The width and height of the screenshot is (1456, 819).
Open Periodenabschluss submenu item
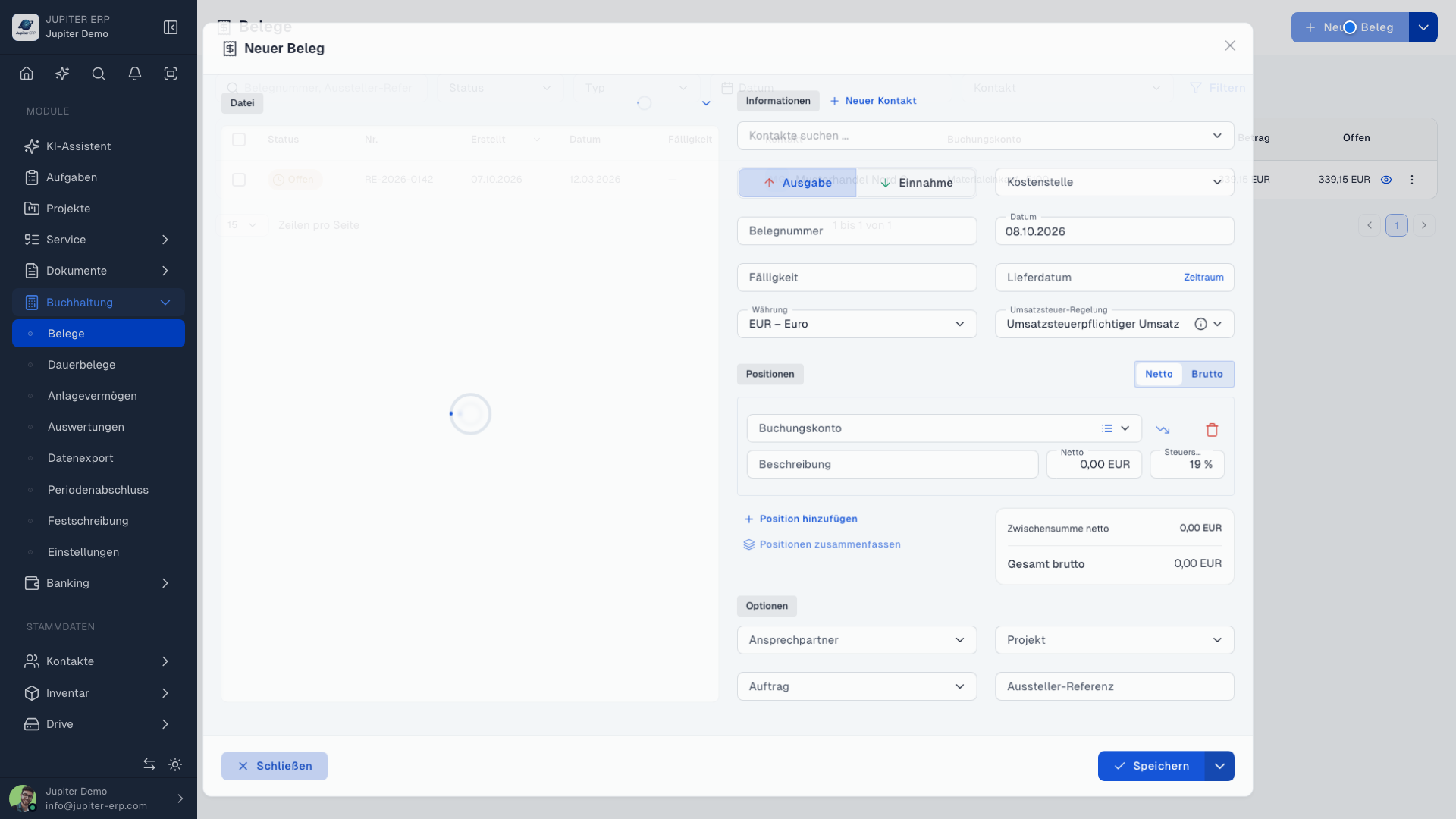[99, 490]
